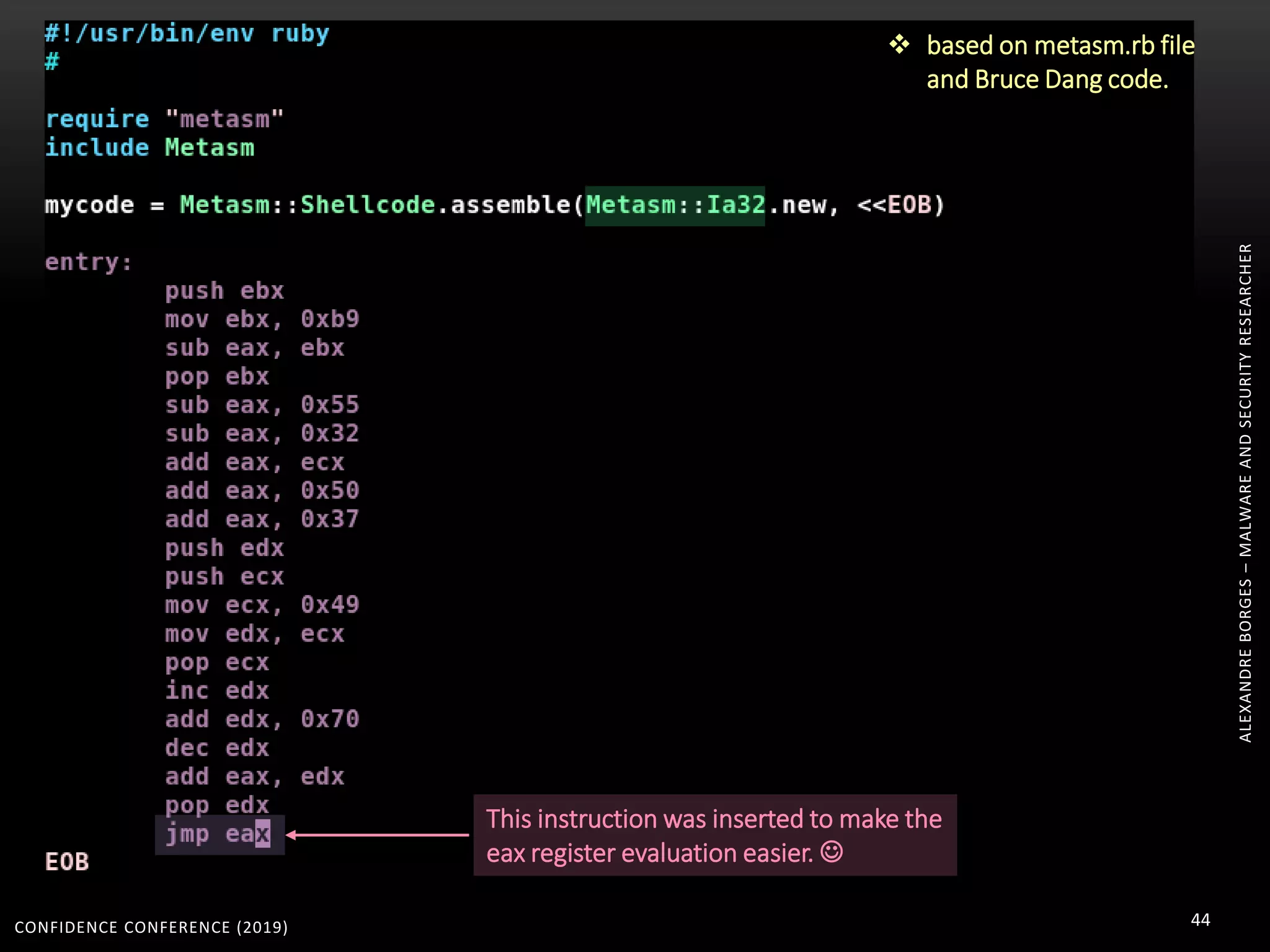Image resolution: width=1270 pixels, height=952 pixels.
Task: Click the 'mycode' variable name
Action: coord(89,205)
